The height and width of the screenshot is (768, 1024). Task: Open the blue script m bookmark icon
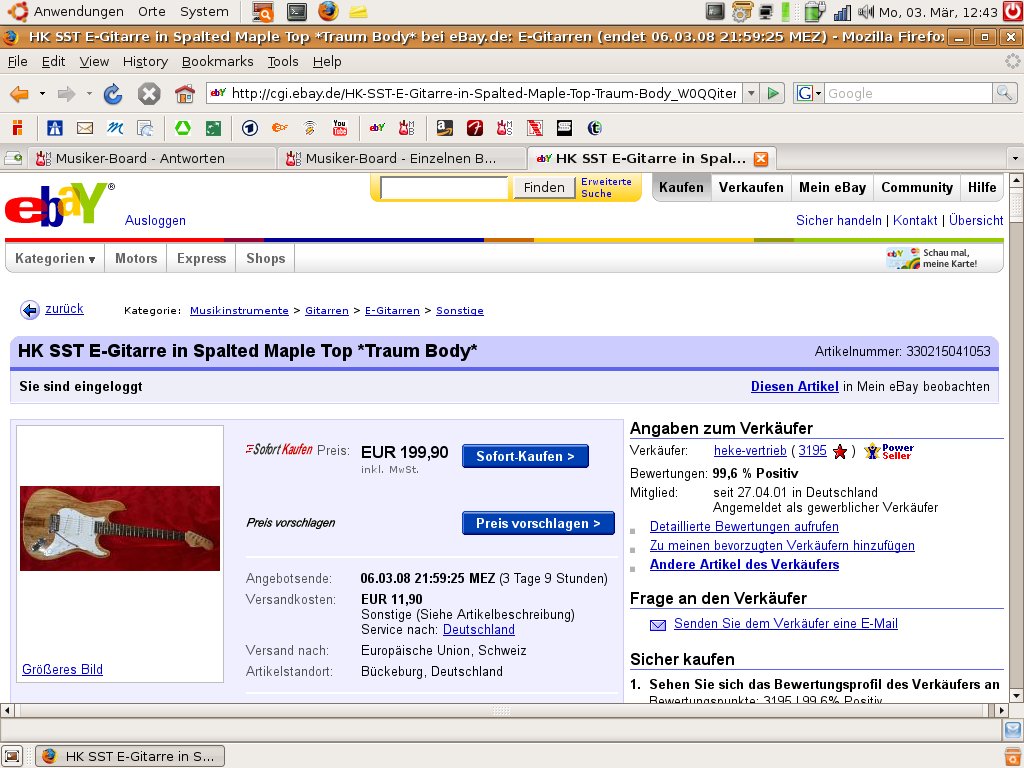point(115,128)
